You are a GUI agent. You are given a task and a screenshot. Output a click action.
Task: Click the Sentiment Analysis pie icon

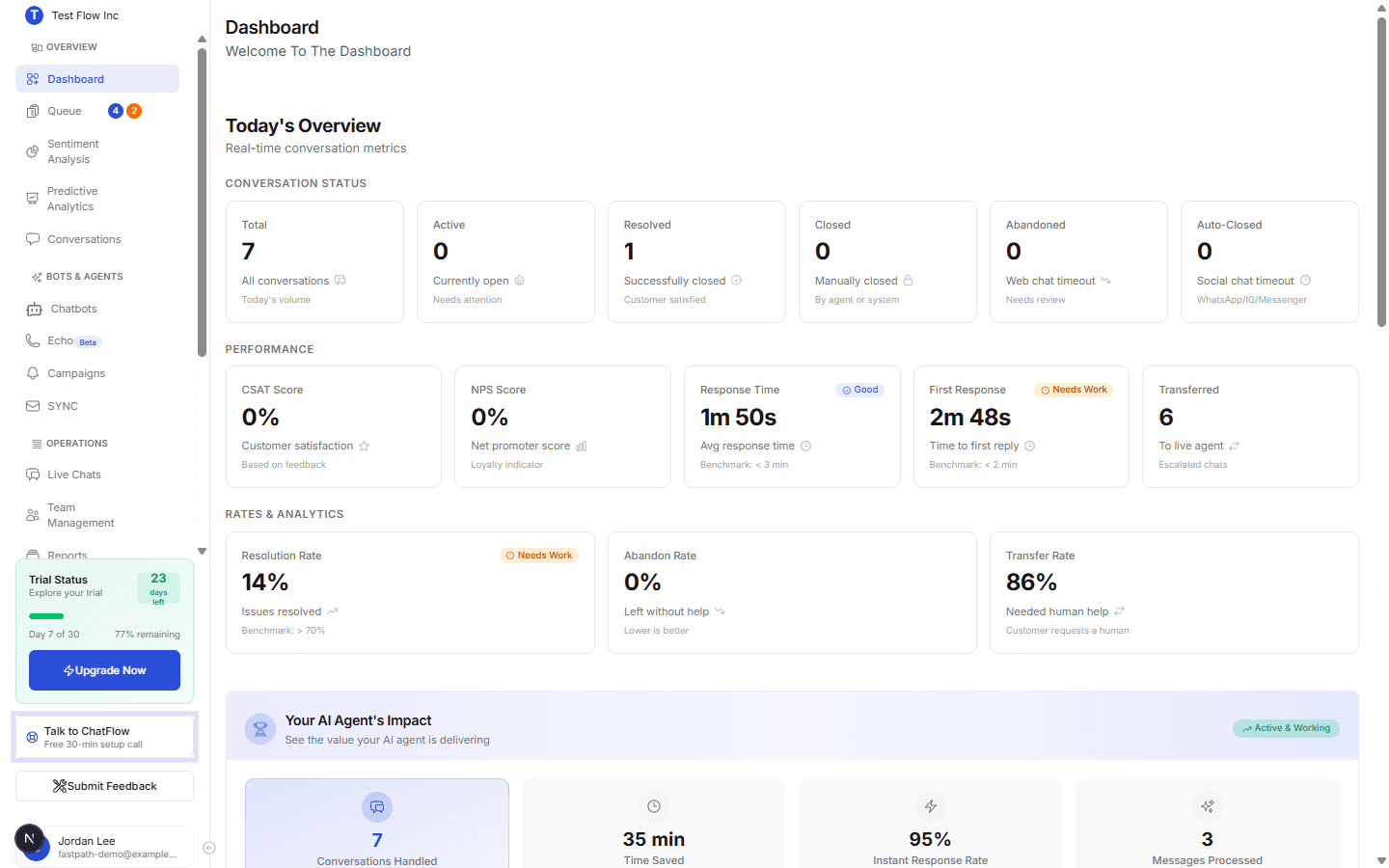coord(33,151)
